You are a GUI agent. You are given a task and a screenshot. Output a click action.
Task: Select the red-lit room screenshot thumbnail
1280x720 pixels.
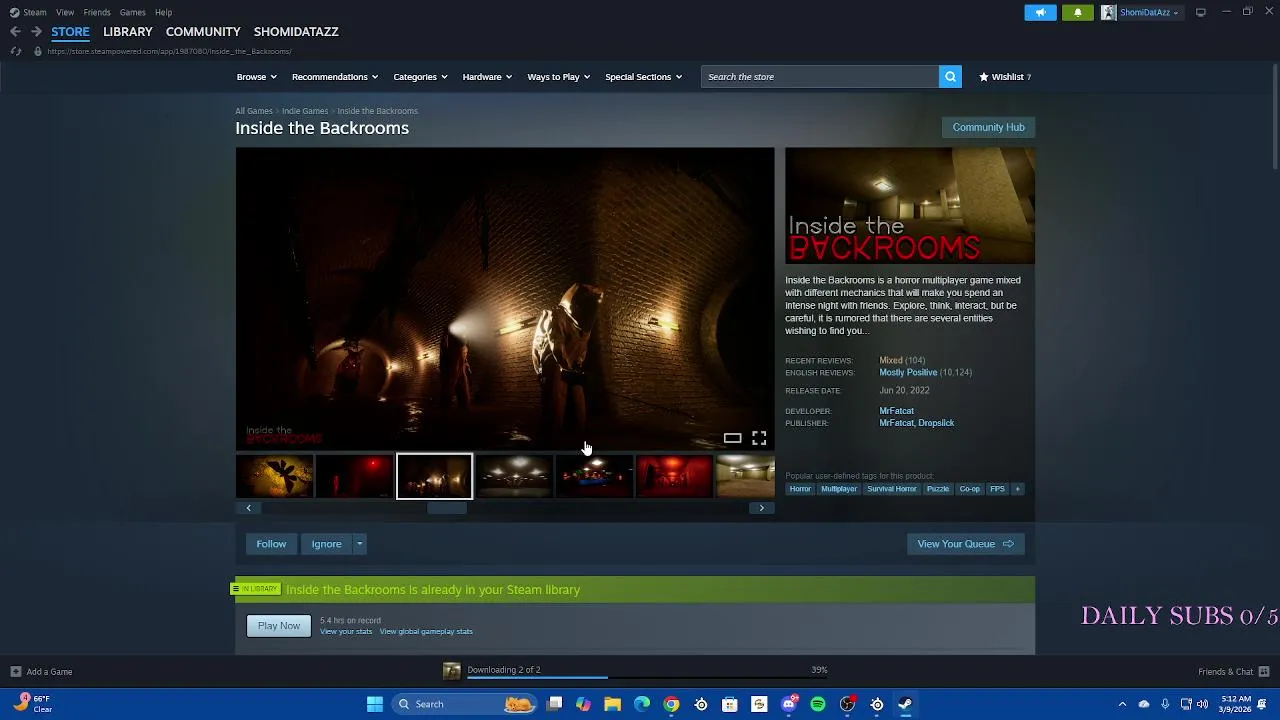point(674,476)
